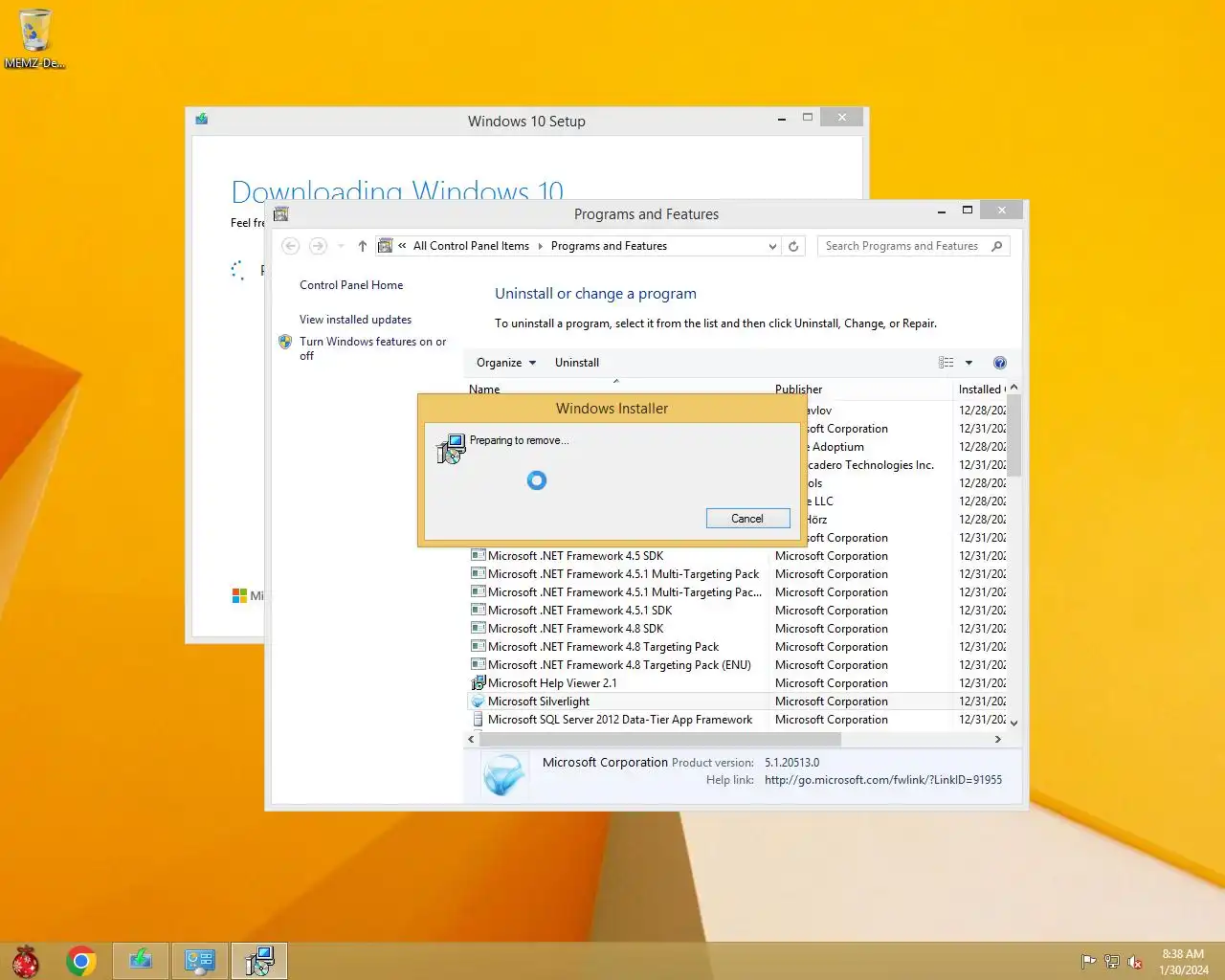Open Action Center flag in system tray

[1088, 962]
